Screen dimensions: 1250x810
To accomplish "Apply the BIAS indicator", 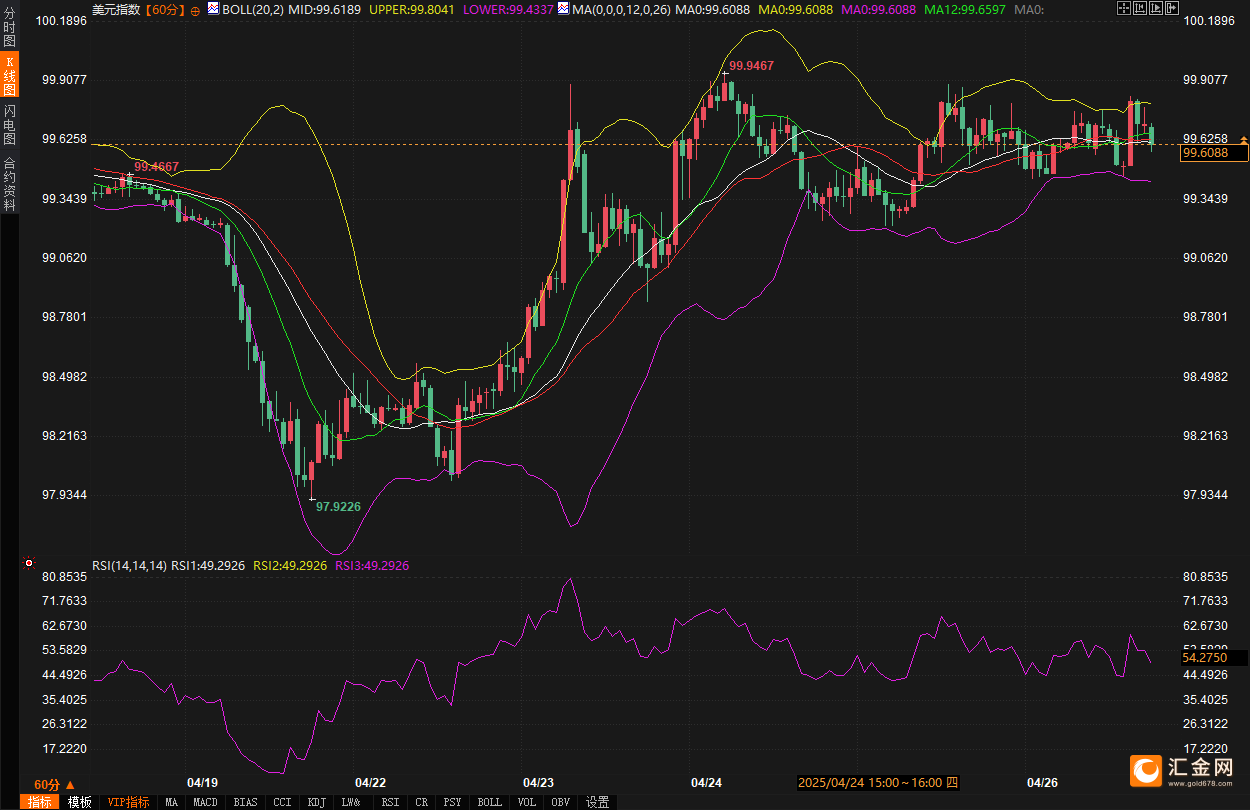I will tap(245, 802).
